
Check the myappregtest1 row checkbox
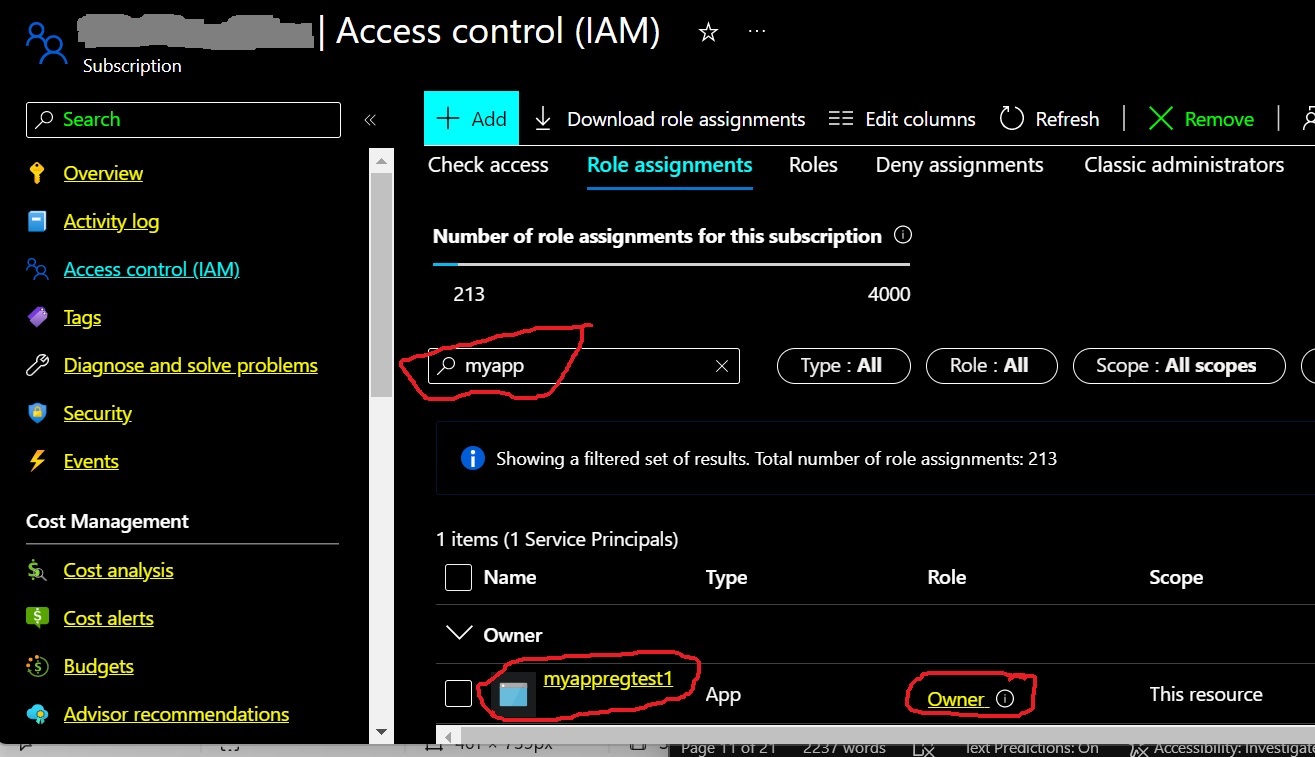pos(458,693)
